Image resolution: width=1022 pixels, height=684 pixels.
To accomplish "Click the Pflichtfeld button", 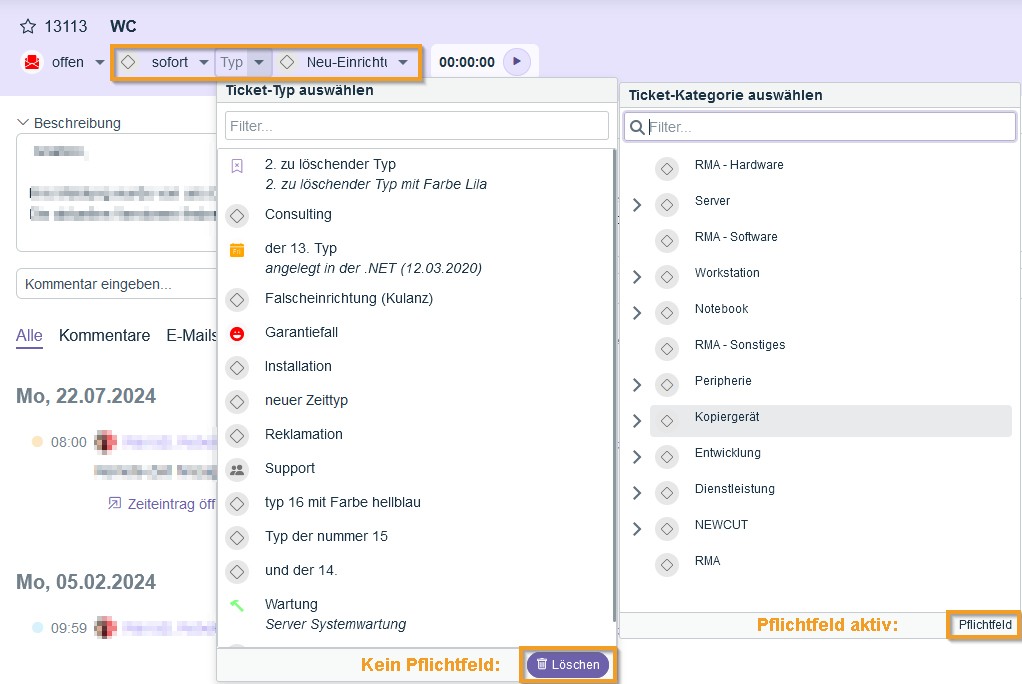I will (x=984, y=626).
